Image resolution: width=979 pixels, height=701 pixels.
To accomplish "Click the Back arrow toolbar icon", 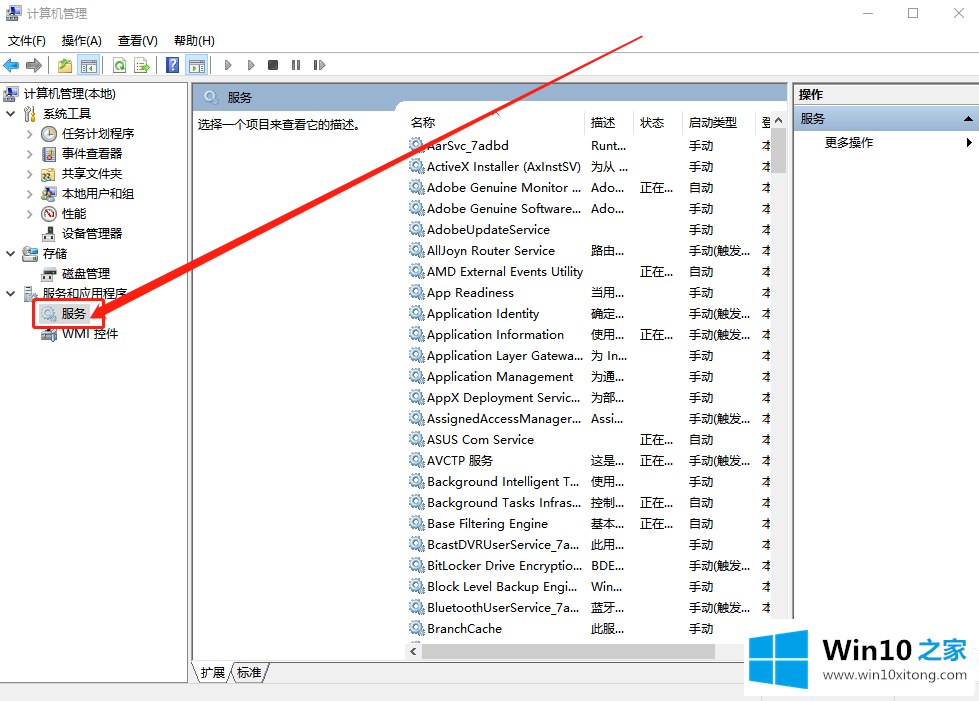I will (x=11, y=65).
